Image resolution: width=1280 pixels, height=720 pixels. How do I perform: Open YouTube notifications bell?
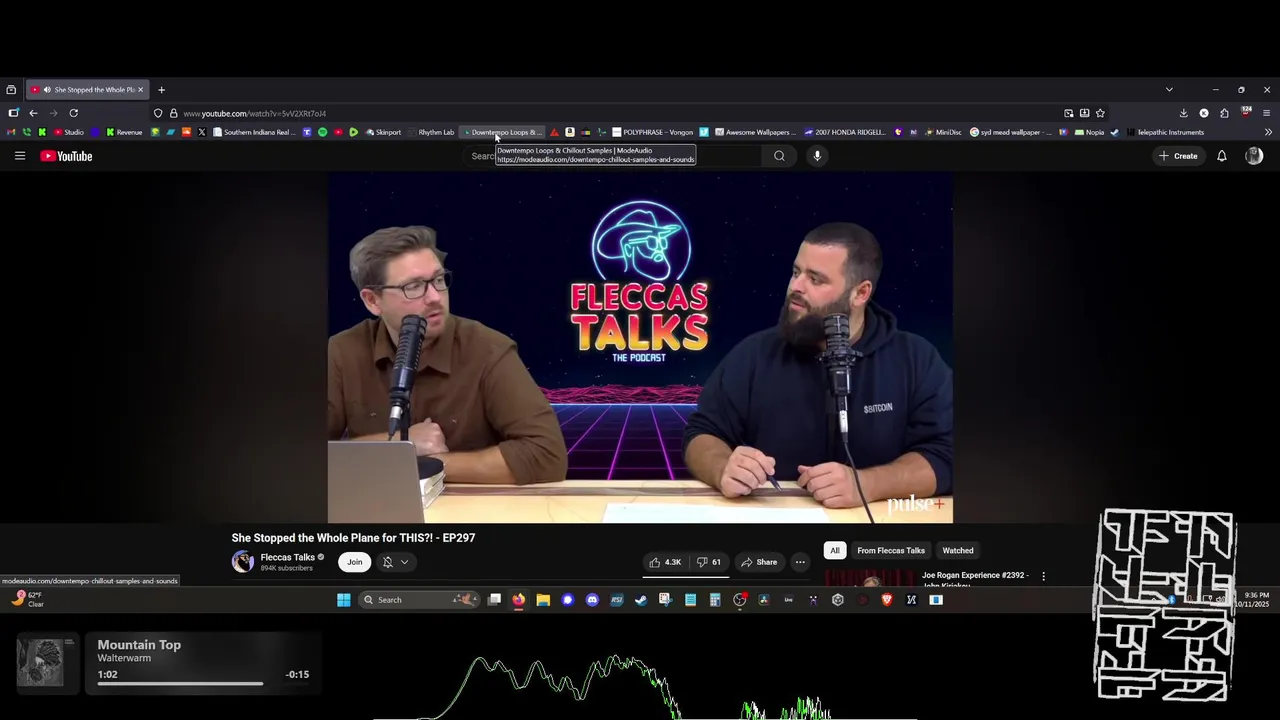pyautogui.click(x=1221, y=156)
